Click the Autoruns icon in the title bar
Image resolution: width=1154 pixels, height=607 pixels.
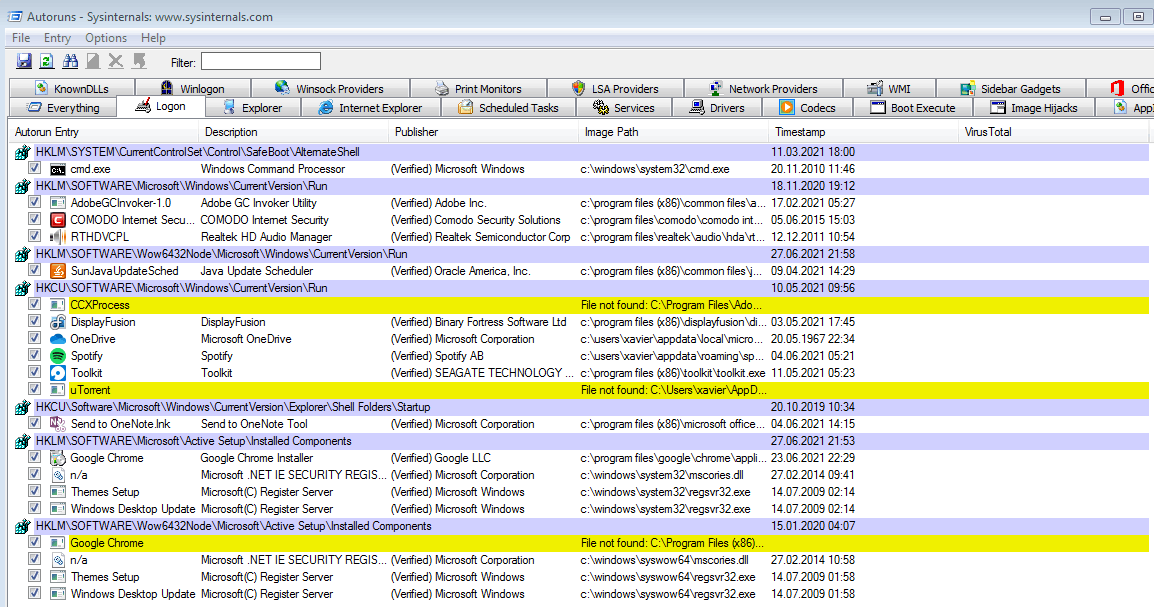(14, 16)
